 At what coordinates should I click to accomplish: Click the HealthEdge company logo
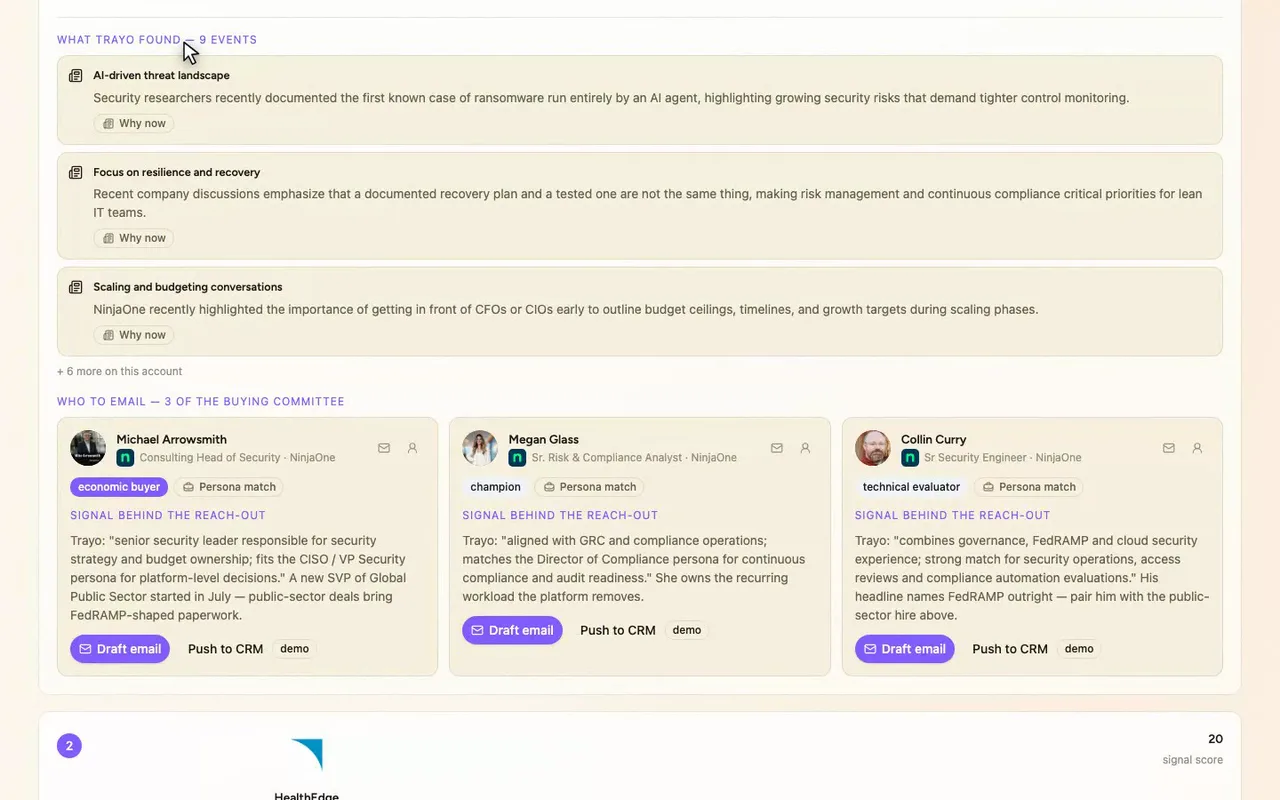(307, 754)
